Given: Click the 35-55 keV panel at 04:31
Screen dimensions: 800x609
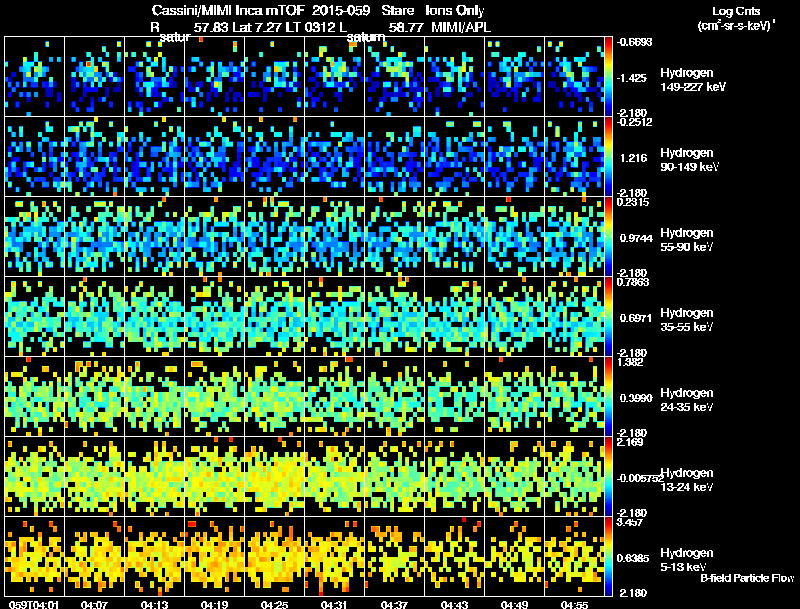Looking at the screenshot, I should point(335,317).
